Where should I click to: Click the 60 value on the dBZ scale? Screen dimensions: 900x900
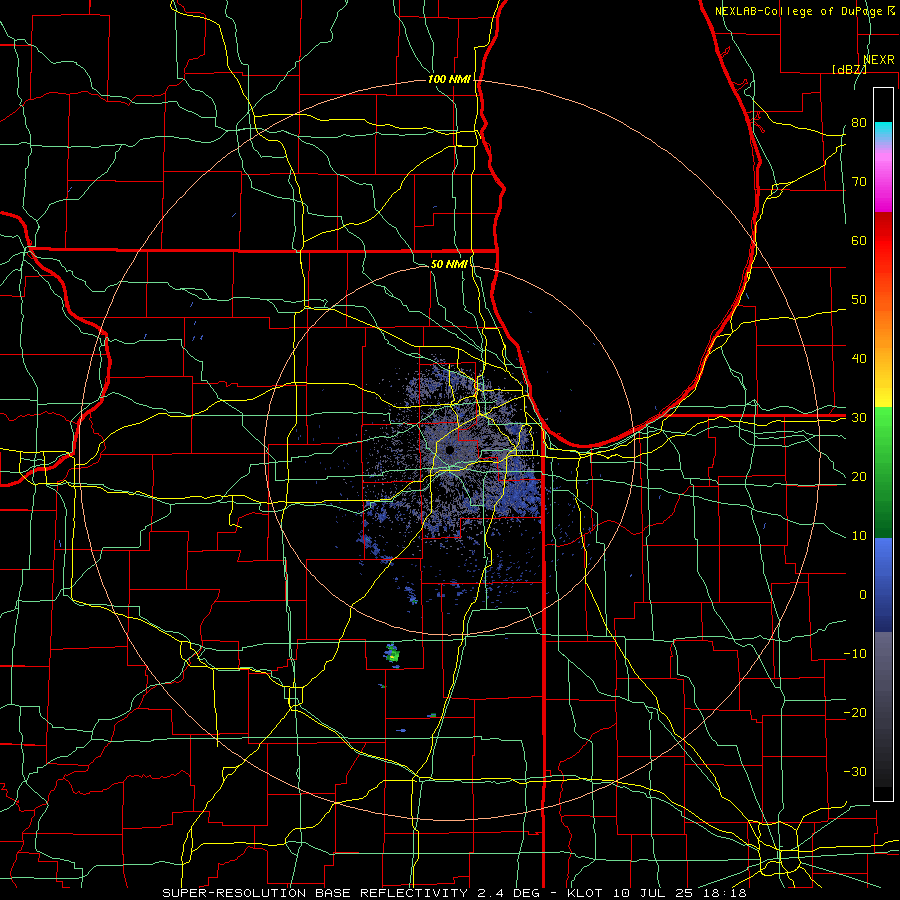[x=859, y=240]
